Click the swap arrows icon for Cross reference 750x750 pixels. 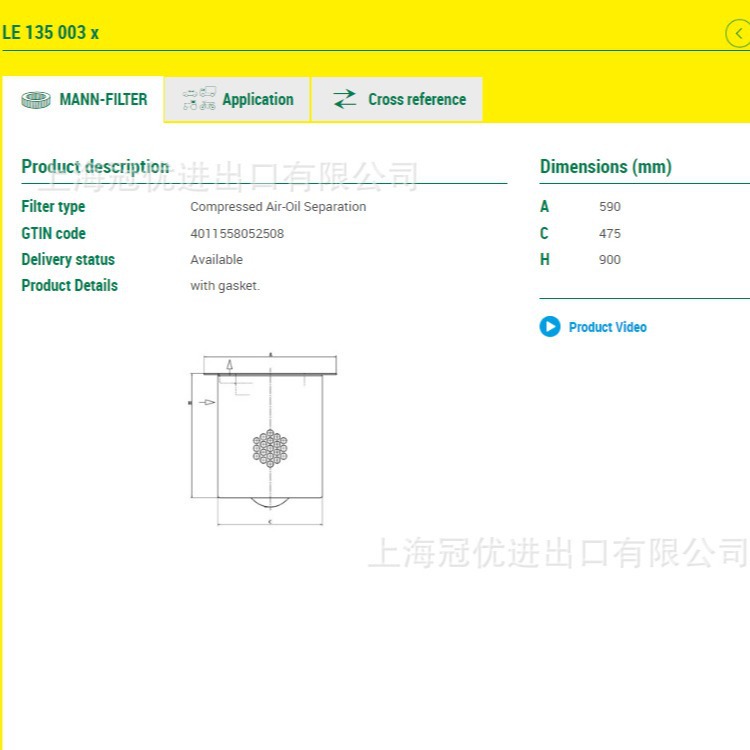(345, 99)
